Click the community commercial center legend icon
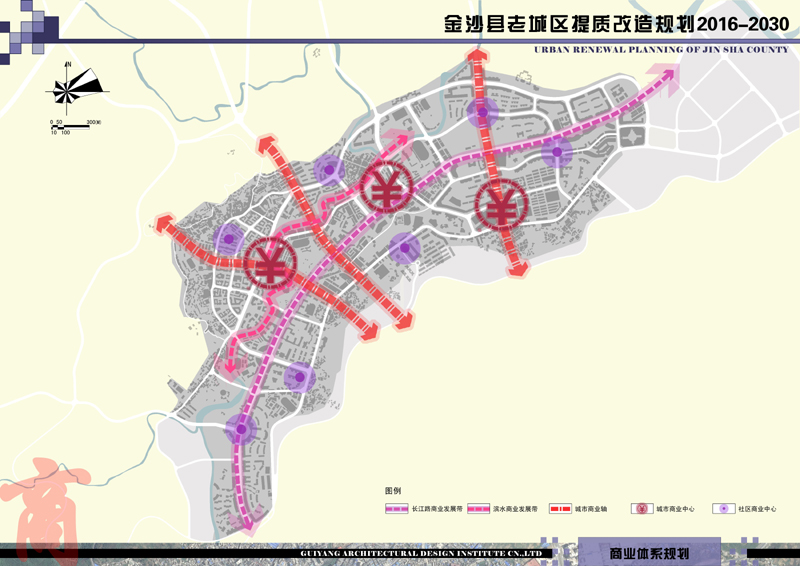 click(x=721, y=509)
